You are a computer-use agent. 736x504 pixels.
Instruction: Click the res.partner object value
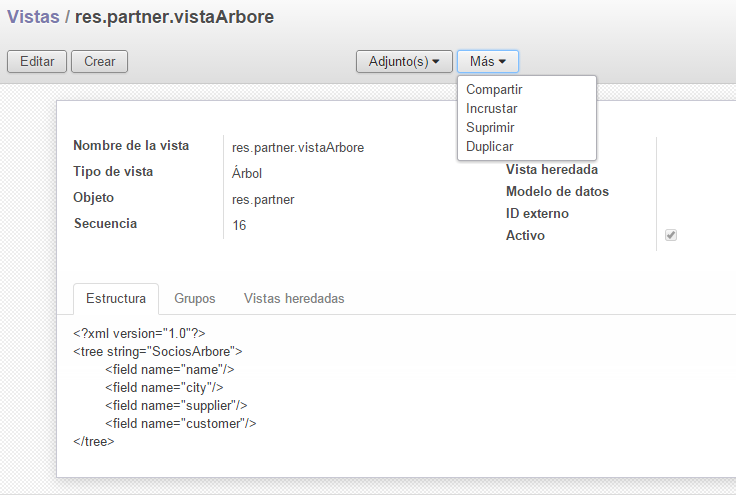click(x=263, y=199)
